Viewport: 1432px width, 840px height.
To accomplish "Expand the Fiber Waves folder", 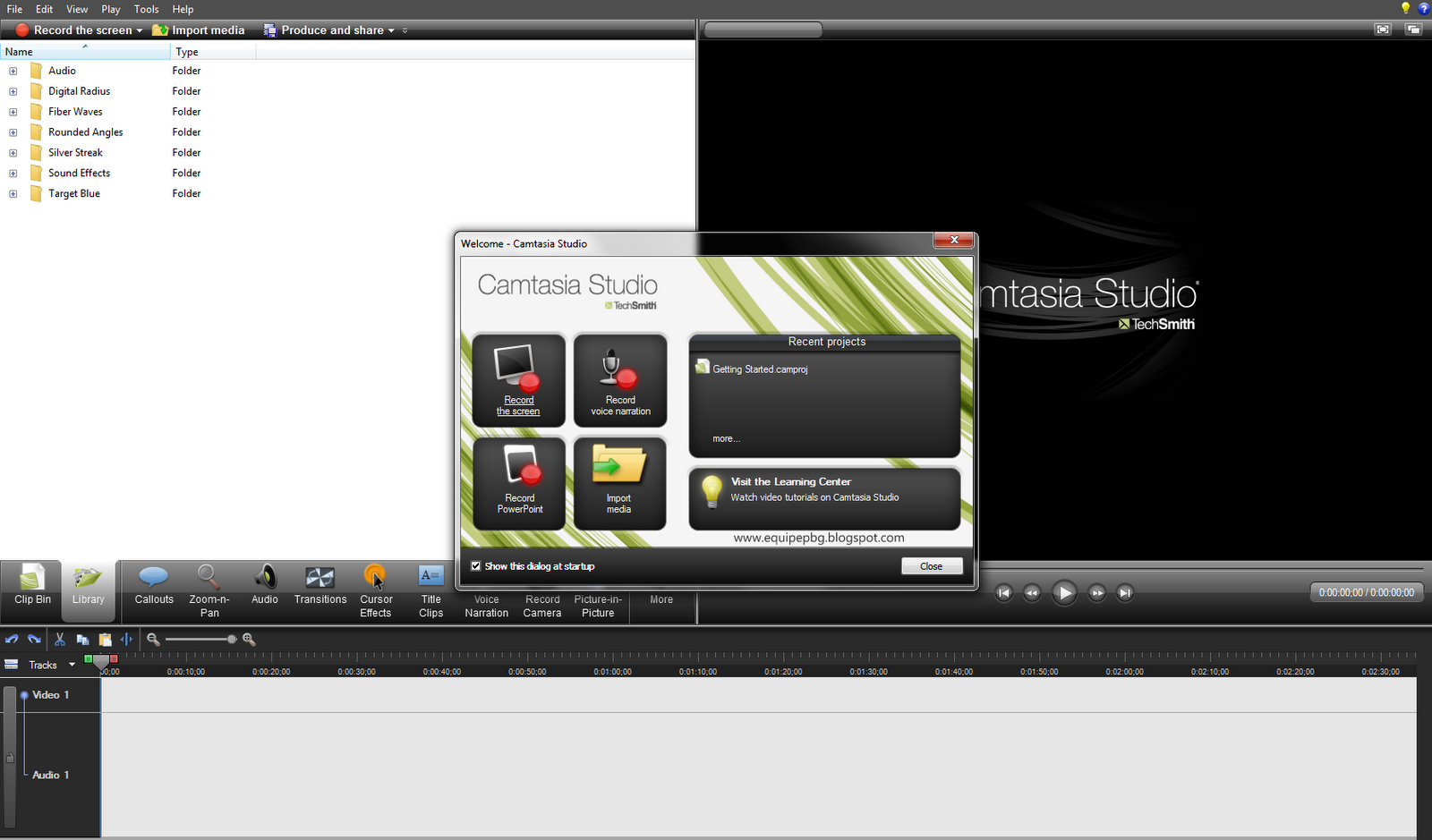I will click(x=13, y=112).
